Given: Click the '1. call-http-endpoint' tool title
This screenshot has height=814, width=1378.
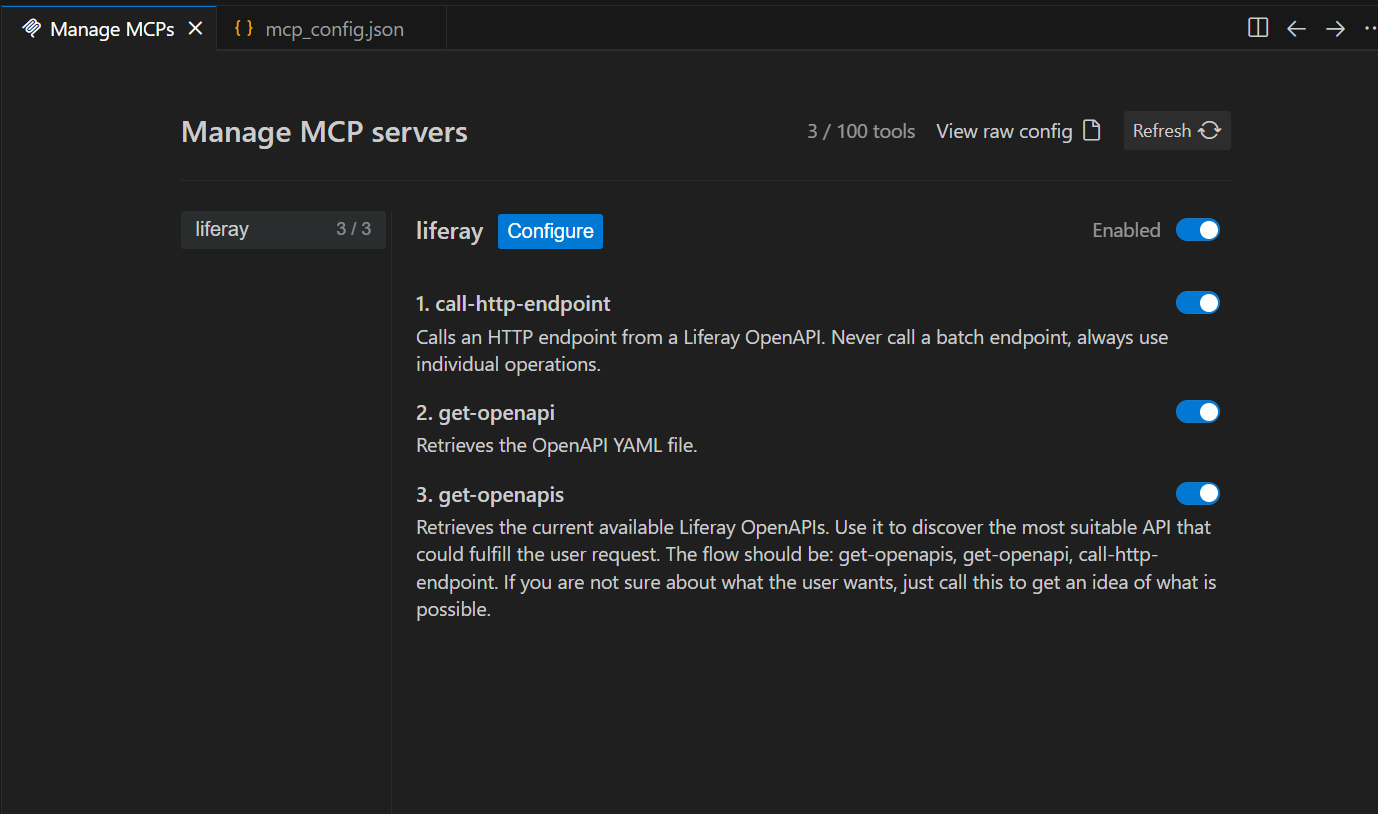Looking at the screenshot, I should 513,303.
